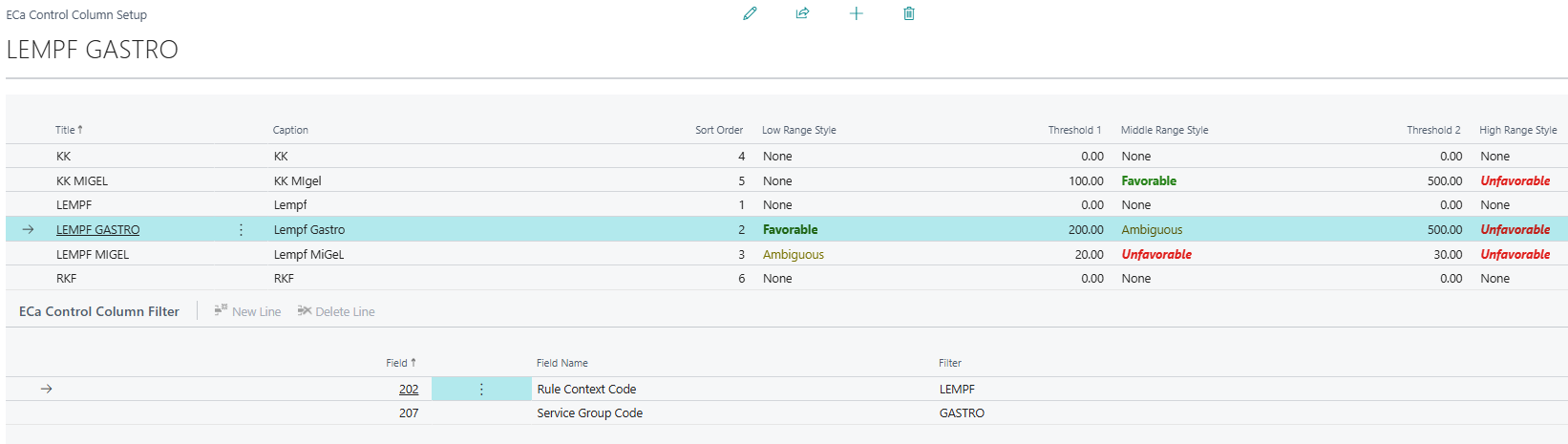Viewport: 1568px width, 444px height.
Task: Open the row menu dots for LEMPF GASTRO
Action: click(x=241, y=230)
